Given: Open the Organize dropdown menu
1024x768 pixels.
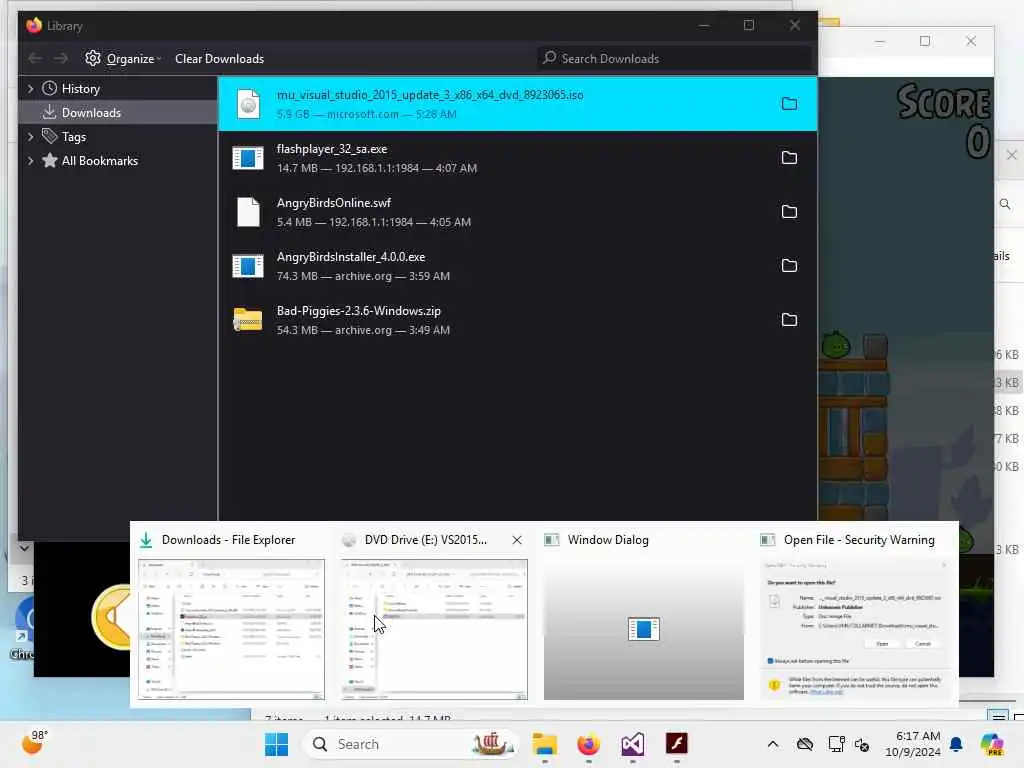Looking at the screenshot, I should 124,59.
